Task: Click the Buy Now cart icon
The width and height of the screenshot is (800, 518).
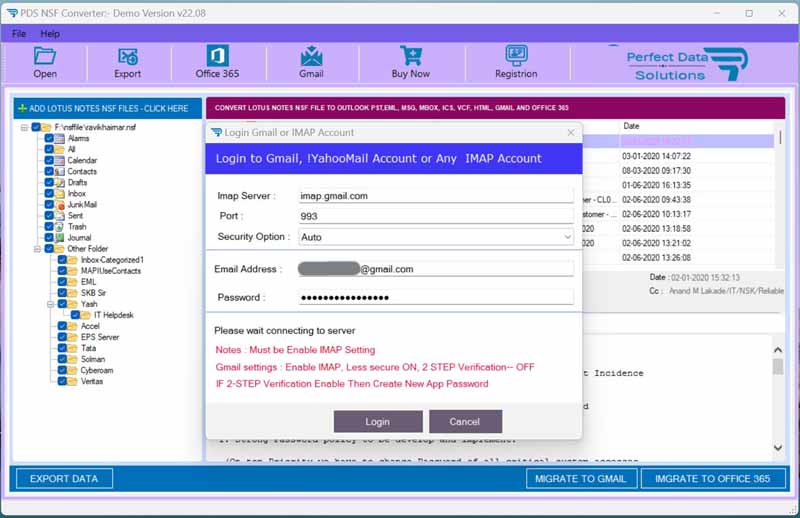Action: 411,56
